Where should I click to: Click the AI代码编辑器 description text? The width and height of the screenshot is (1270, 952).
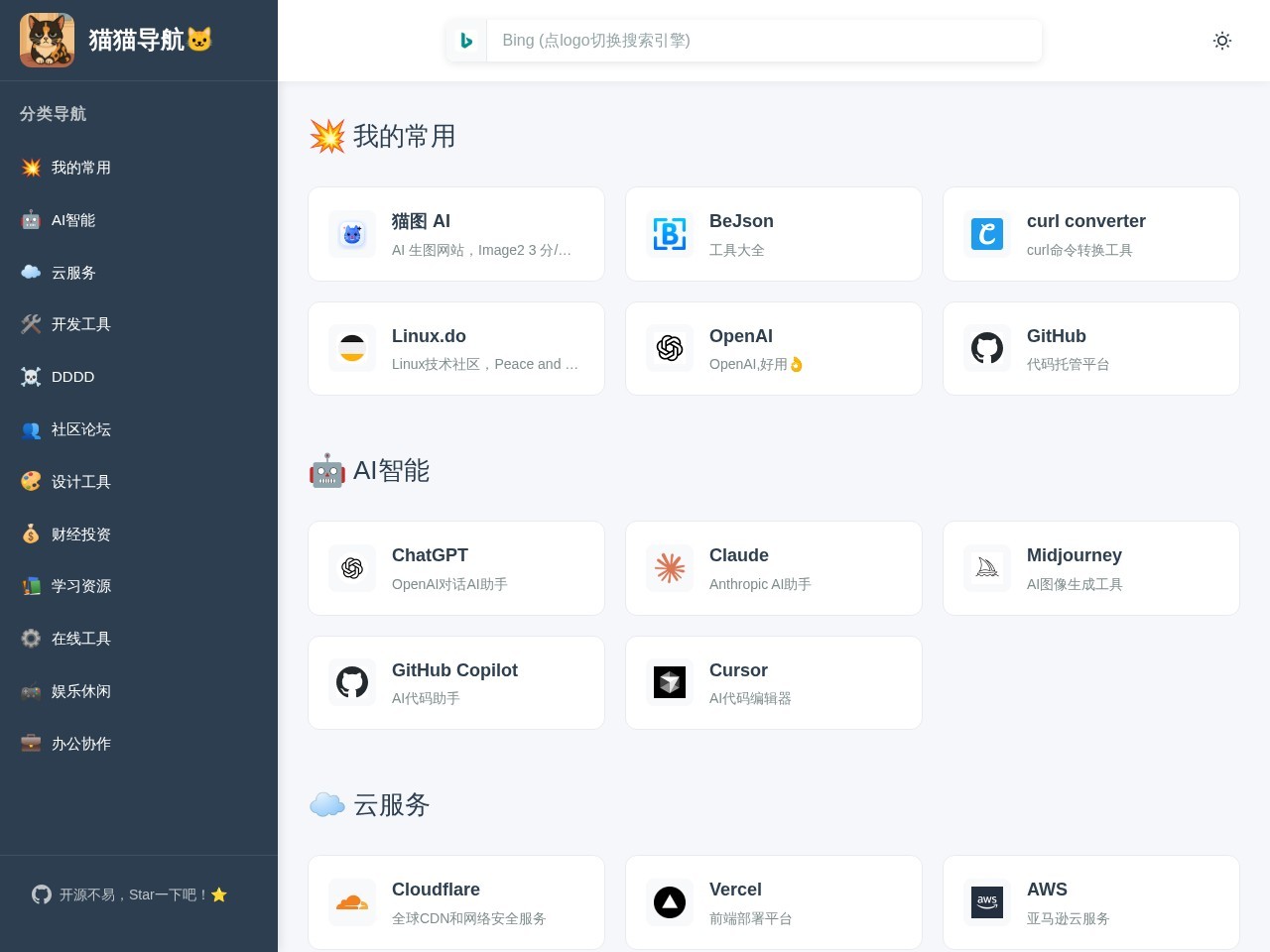click(750, 698)
